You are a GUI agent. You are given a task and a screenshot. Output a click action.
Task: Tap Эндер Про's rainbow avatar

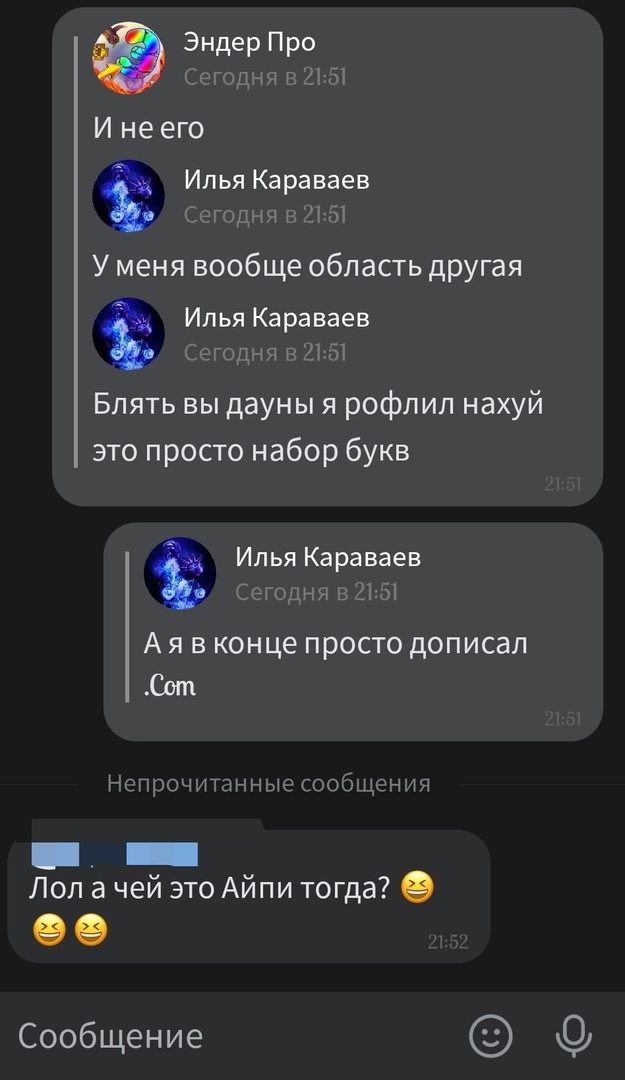[129, 58]
